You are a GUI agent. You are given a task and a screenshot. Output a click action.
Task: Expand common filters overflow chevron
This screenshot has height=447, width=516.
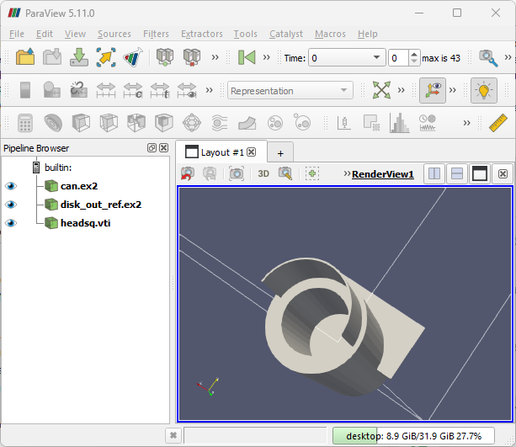[467, 123]
